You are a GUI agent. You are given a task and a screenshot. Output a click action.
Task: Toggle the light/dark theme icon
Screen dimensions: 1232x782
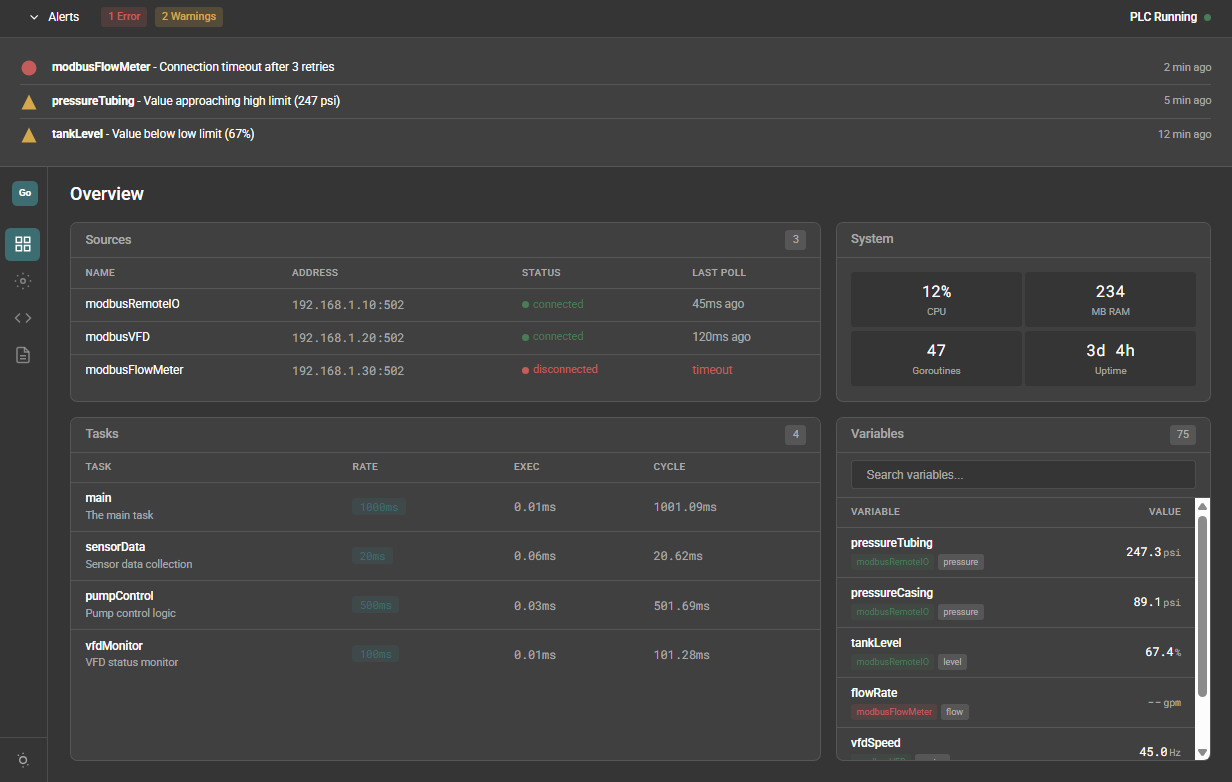(x=23, y=760)
